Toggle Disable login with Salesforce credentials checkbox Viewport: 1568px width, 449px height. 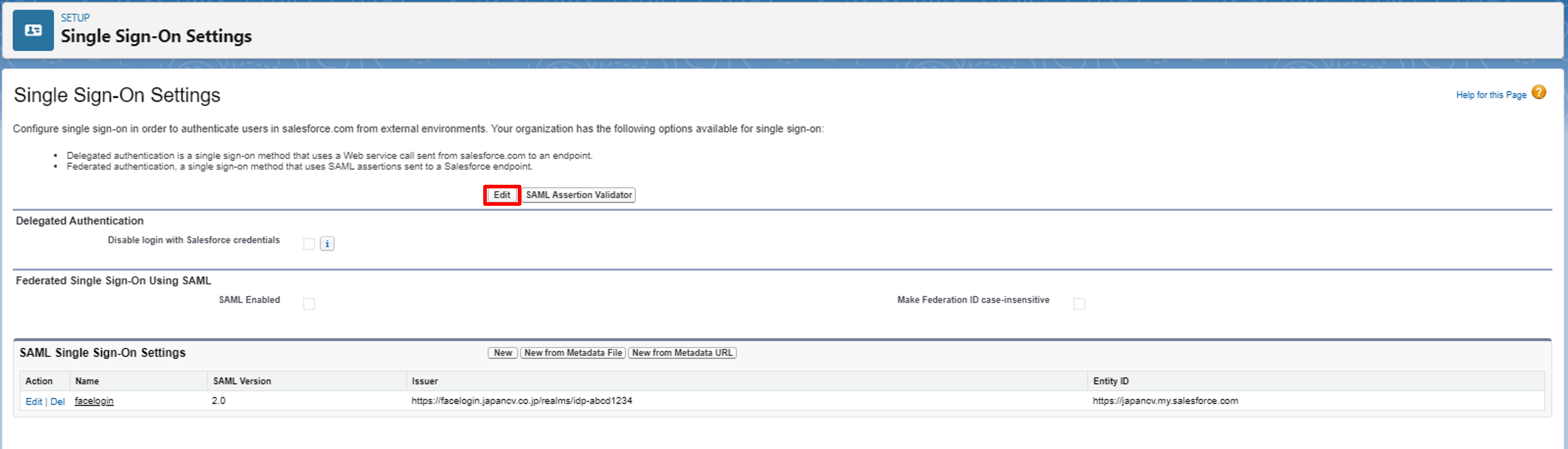pos(309,244)
